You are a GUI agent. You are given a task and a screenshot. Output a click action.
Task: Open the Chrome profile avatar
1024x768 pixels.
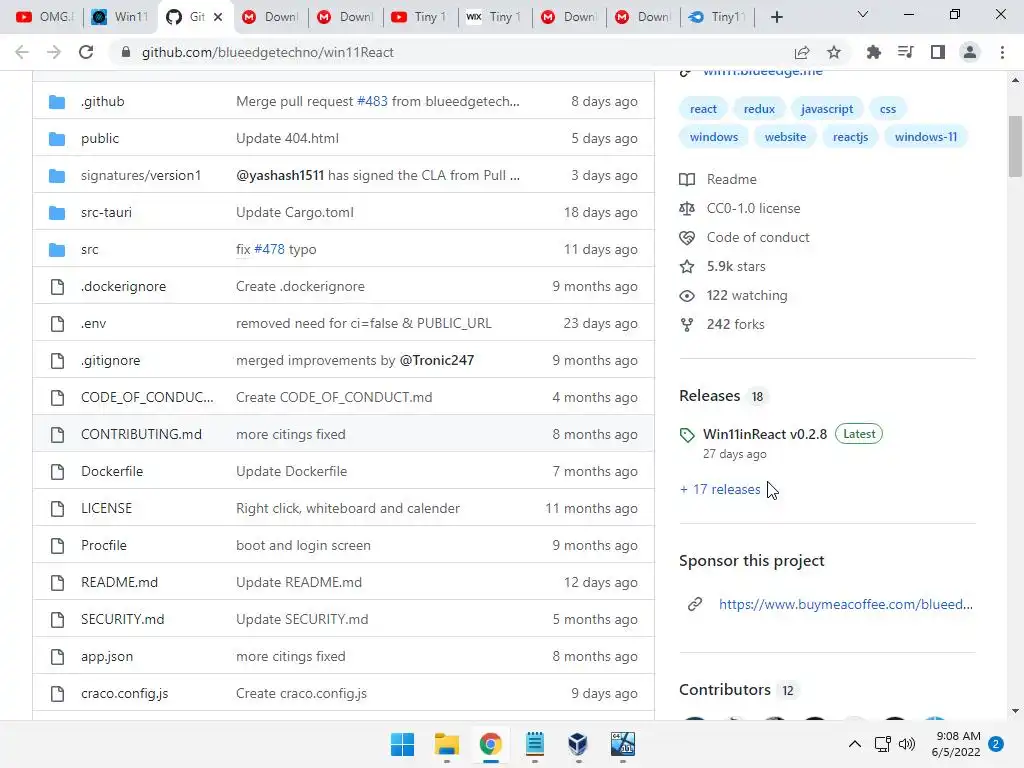[x=970, y=52]
